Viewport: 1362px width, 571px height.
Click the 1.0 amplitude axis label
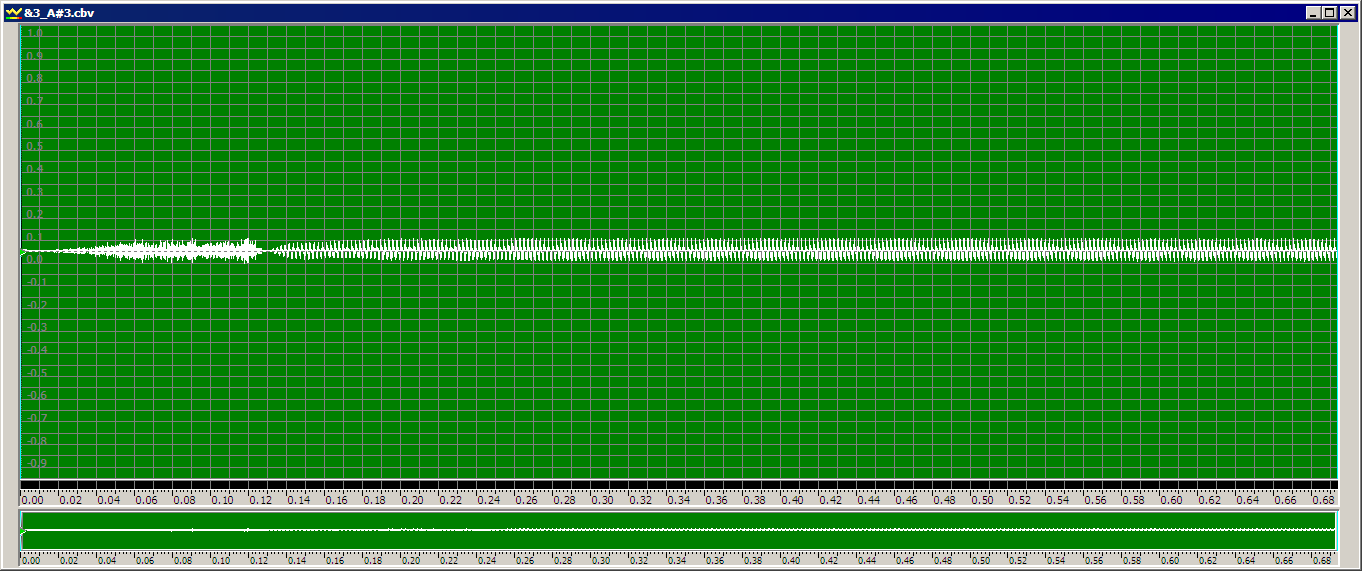34,33
